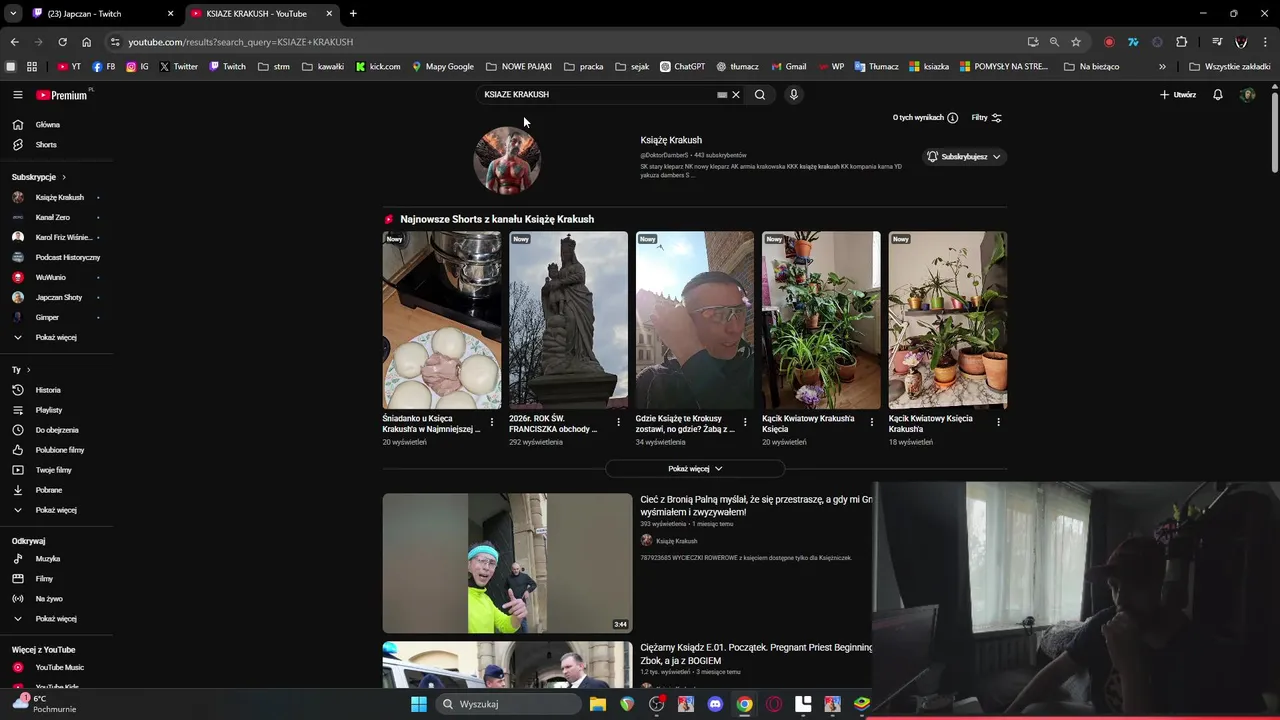
Task: Go back in the browser
Action: point(14,42)
